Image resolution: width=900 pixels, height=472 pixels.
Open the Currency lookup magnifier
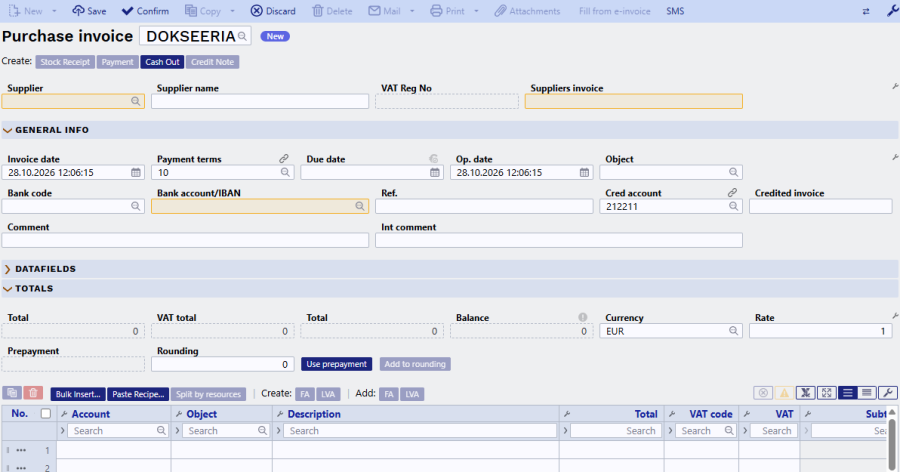pos(734,331)
